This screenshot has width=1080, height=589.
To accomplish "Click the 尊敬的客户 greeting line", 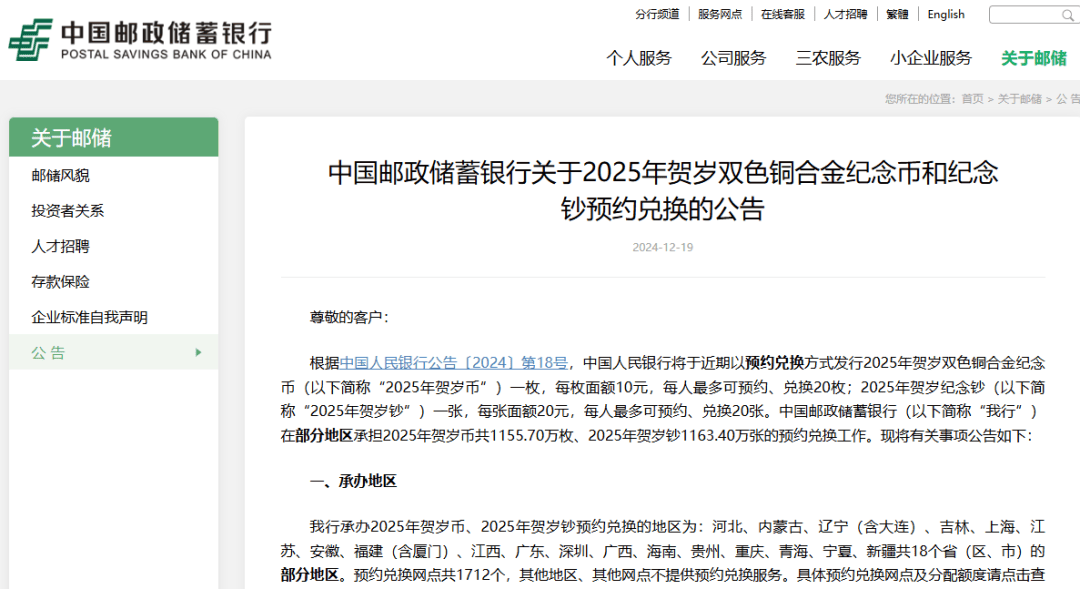I will pyautogui.click(x=349, y=318).
